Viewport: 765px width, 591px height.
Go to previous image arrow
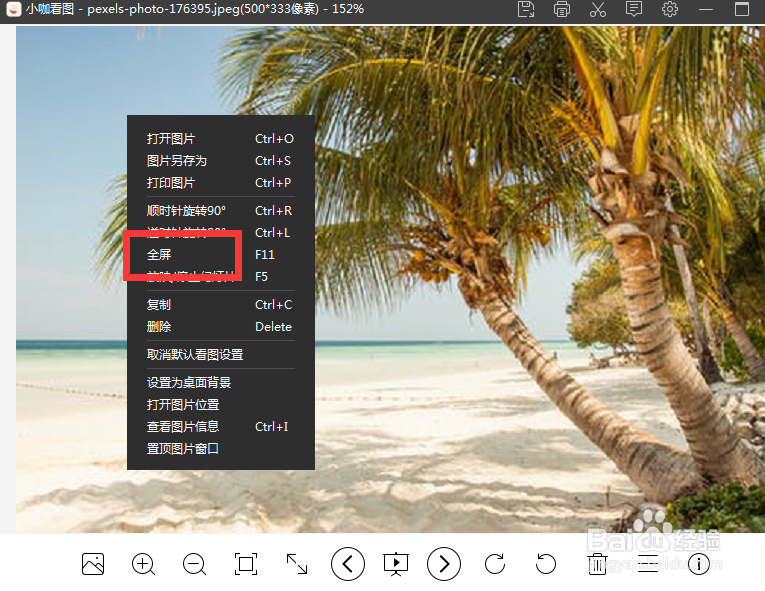tap(347, 564)
